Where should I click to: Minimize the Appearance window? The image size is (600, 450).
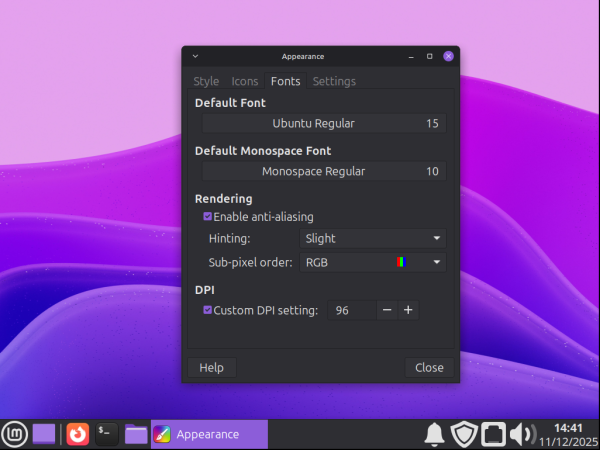tap(411, 57)
